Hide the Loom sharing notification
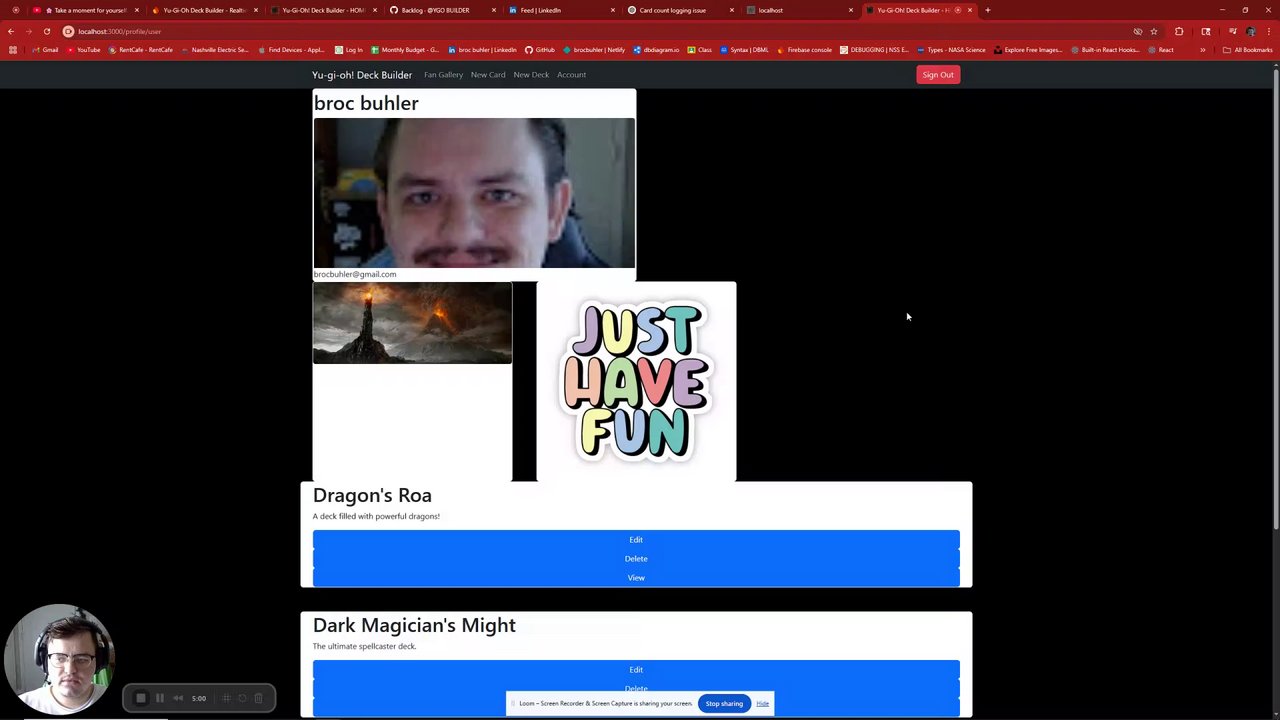The width and height of the screenshot is (1280, 720). [x=762, y=704]
